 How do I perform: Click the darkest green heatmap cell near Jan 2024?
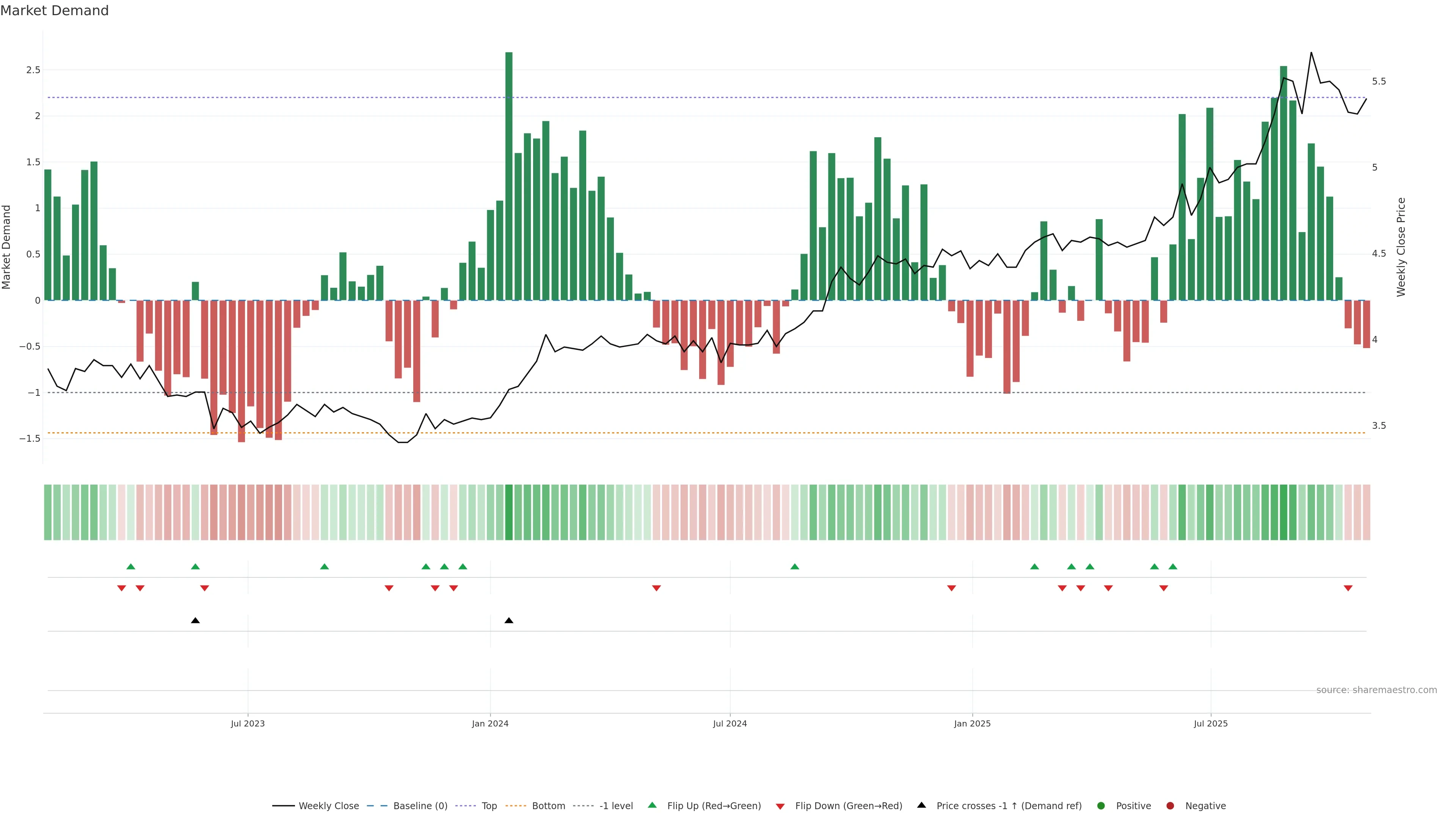(509, 512)
